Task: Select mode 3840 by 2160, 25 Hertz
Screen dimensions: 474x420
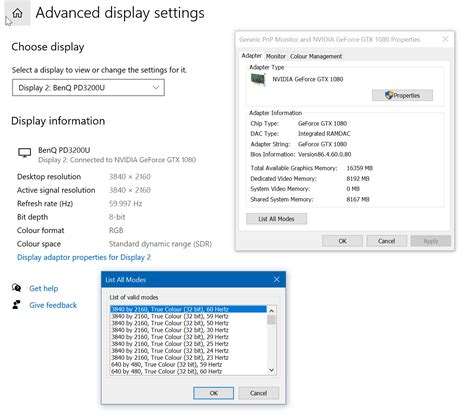Action: [x=188, y=344]
